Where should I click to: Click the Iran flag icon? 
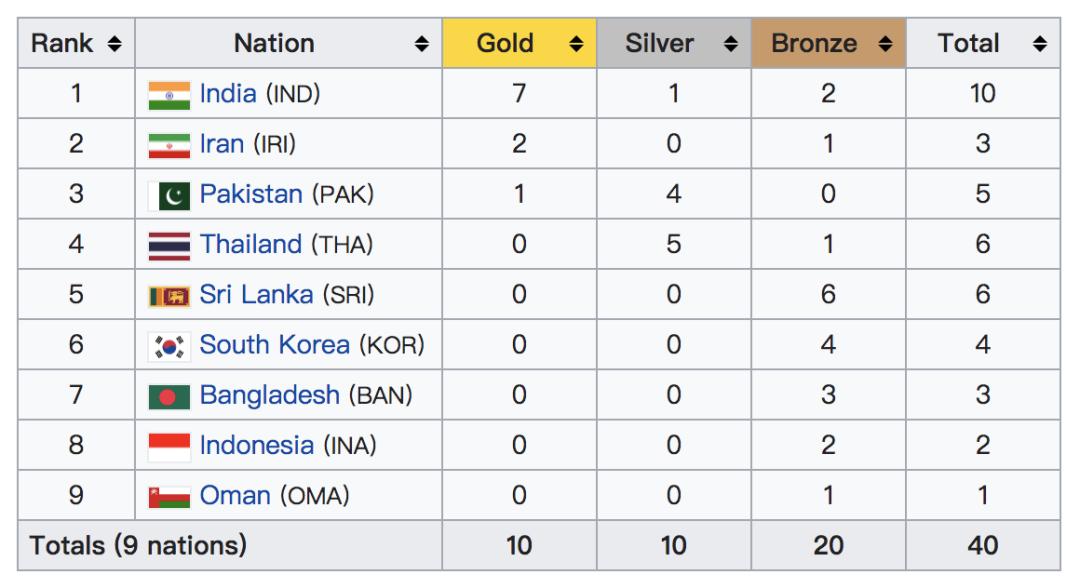(169, 145)
